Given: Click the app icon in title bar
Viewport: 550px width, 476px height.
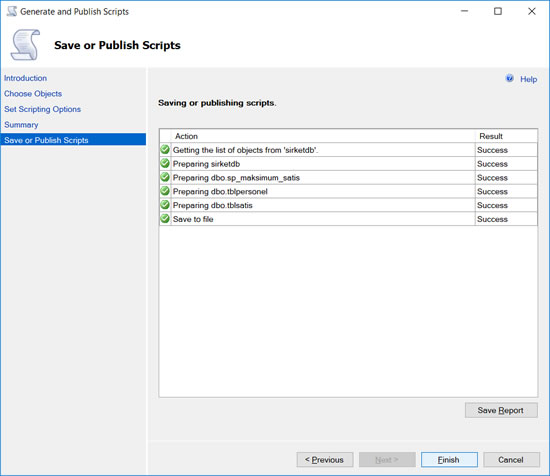Looking at the screenshot, I should click(x=12, y=11).
